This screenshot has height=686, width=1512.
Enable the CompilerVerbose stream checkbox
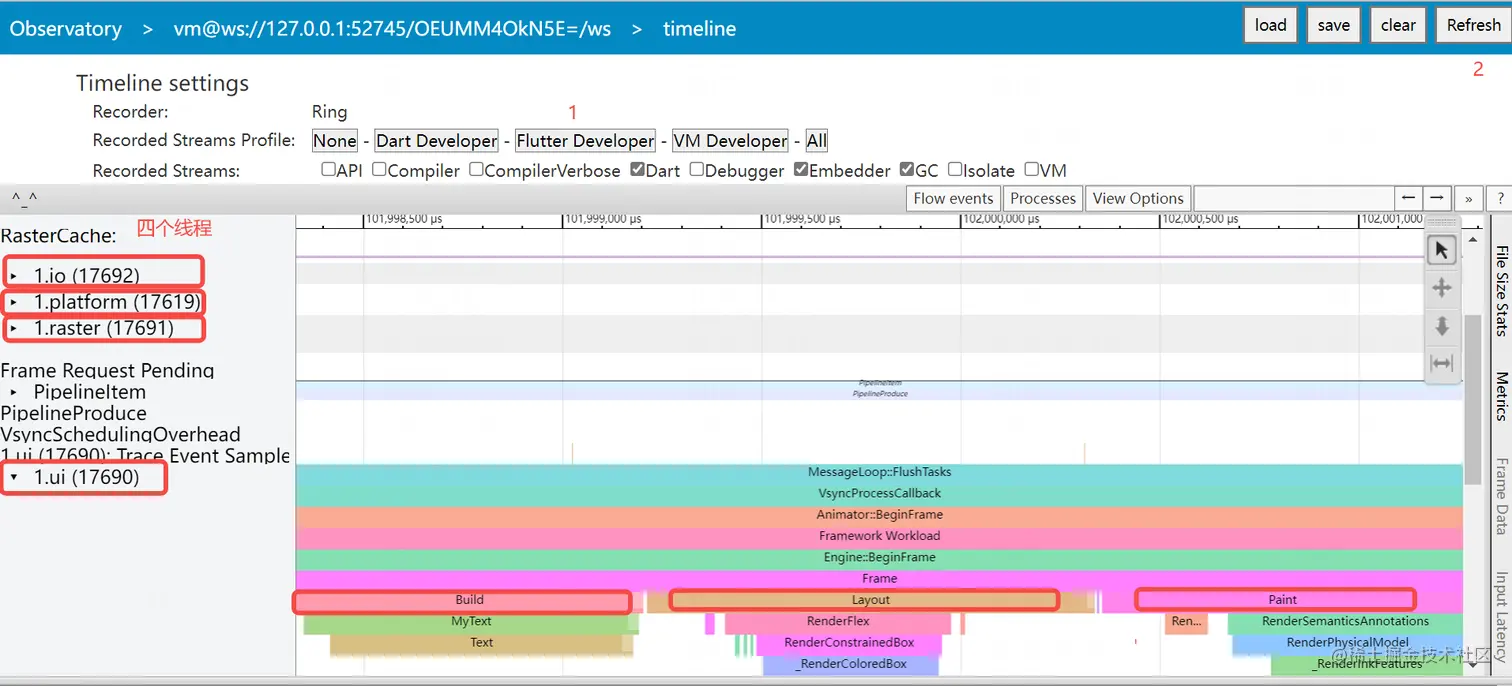(476, 170)
